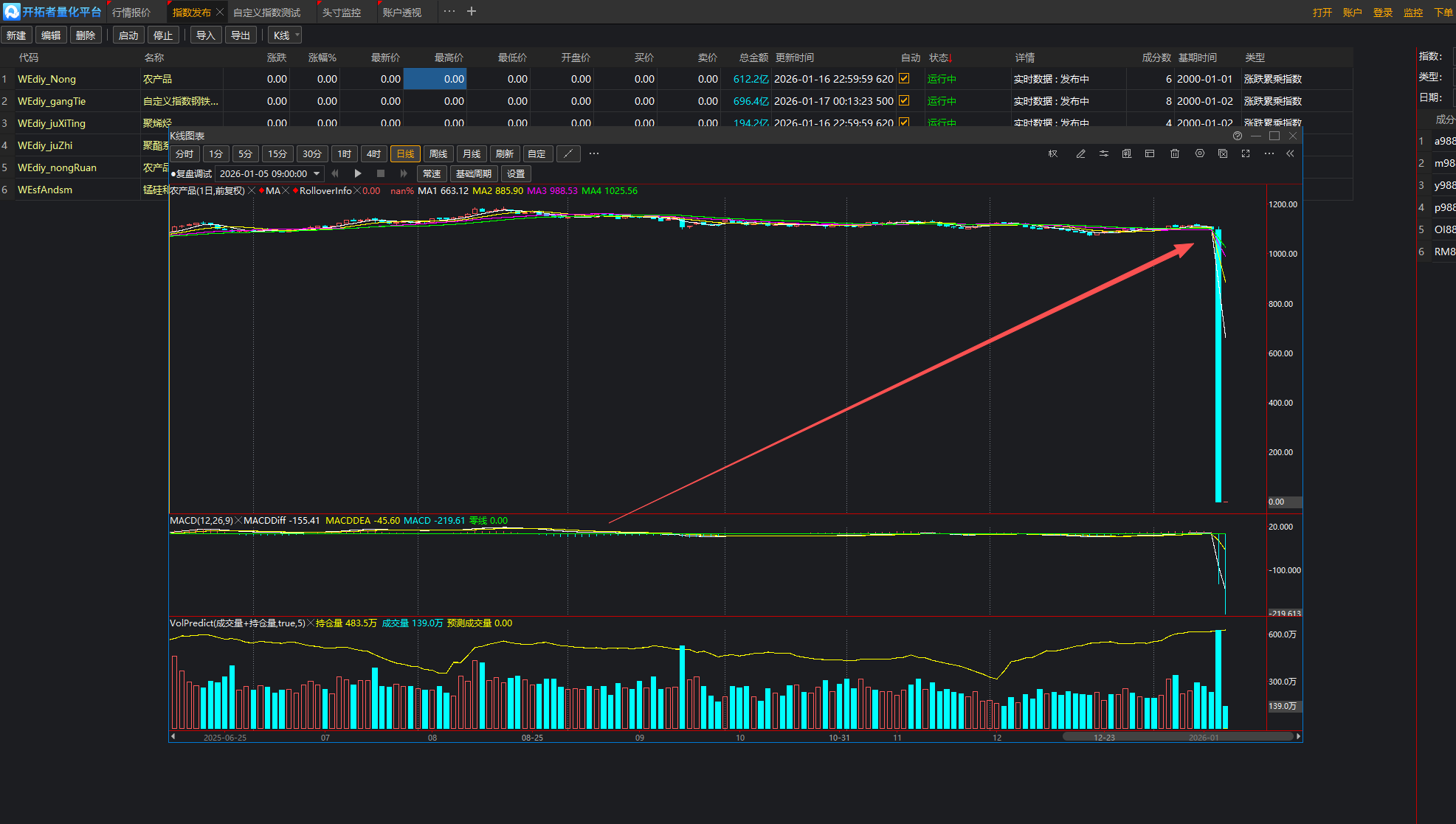
Task: Switch to the 行情报价 tab
Action: (x=131, y=13)
